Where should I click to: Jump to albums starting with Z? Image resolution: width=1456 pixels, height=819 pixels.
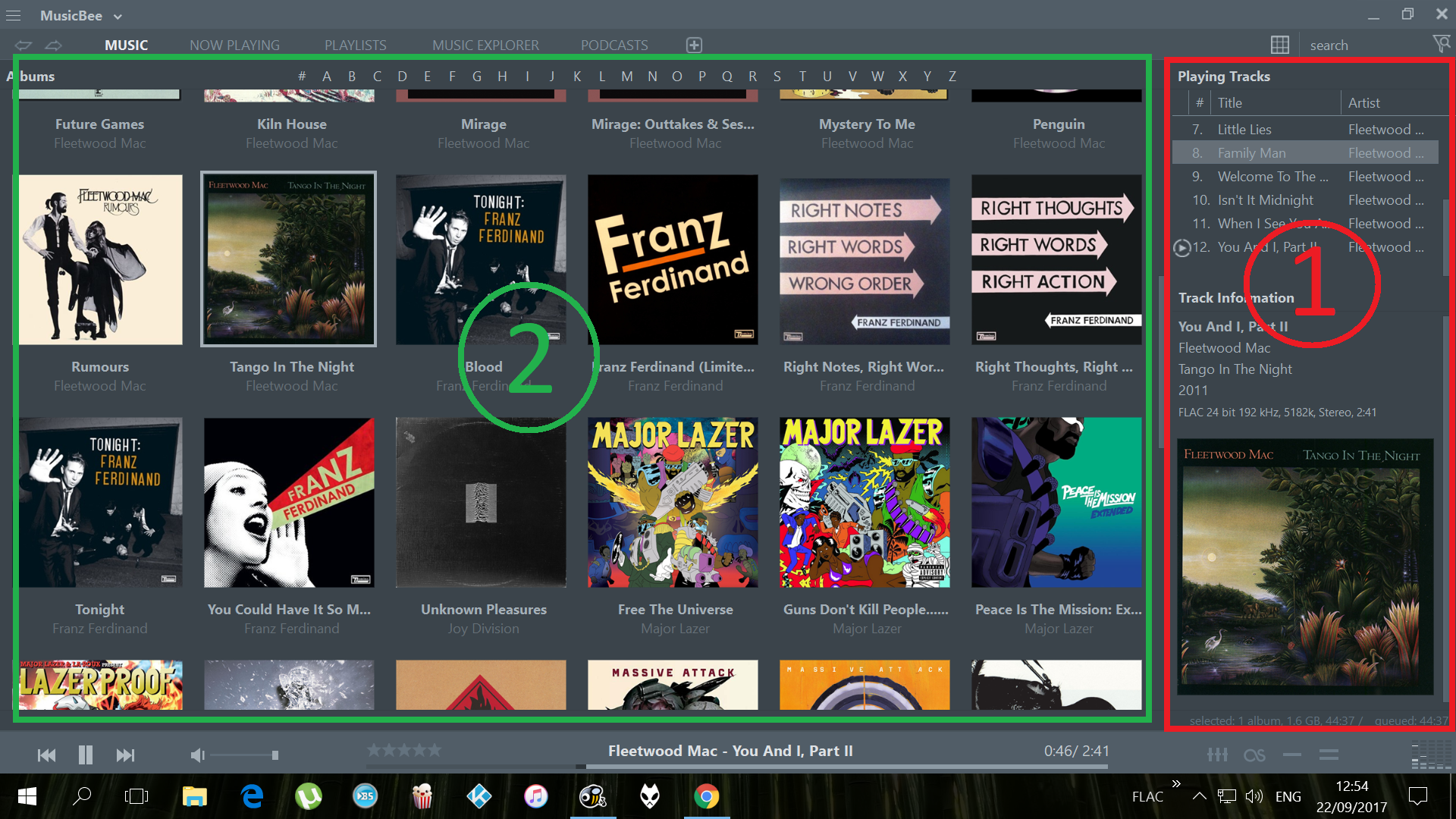tap(952, 76)
